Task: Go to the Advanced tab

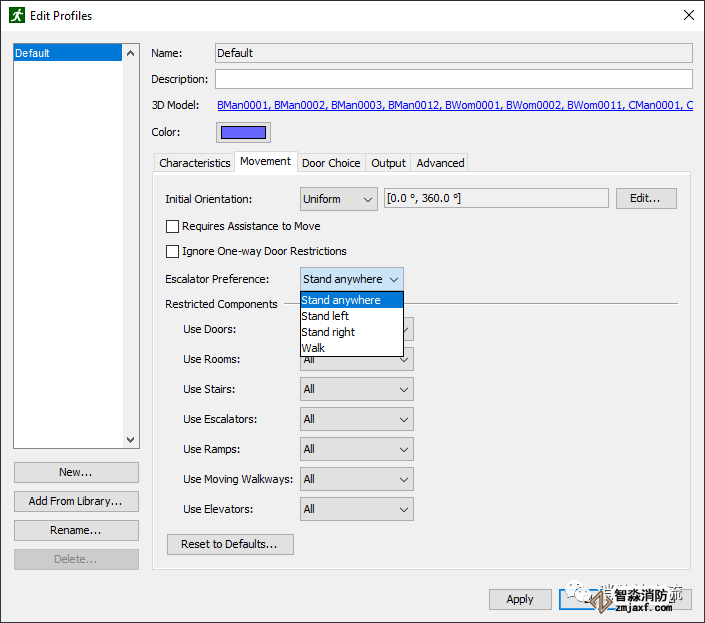Action: pyautogui.click(x=440, y=163)
